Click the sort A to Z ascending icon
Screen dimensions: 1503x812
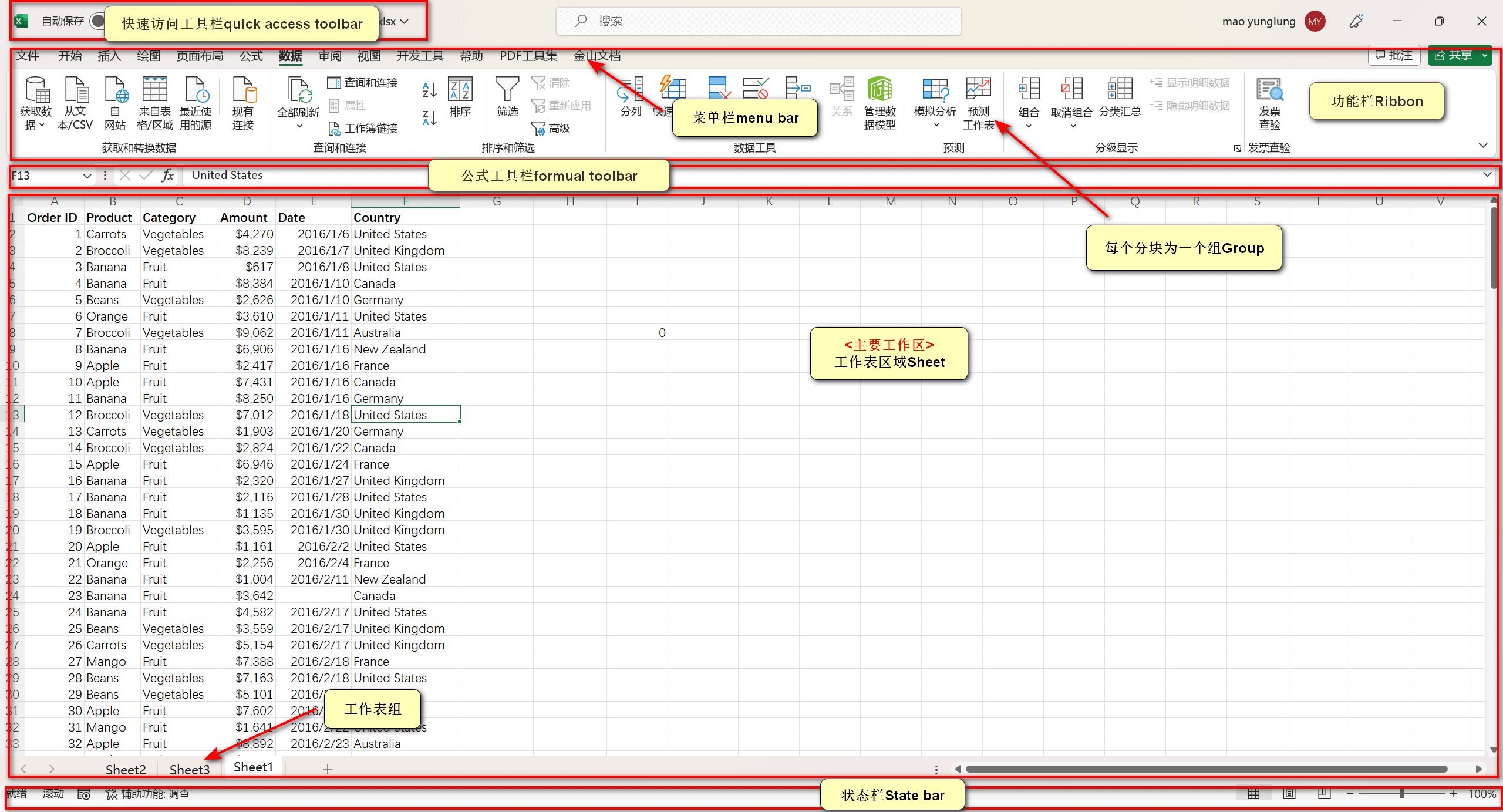429,90
